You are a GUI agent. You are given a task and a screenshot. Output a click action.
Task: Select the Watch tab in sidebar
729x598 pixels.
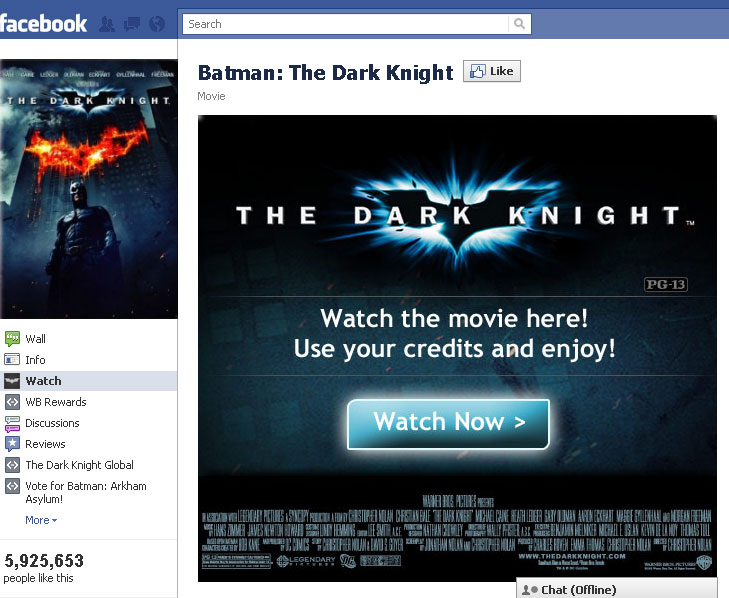(x=88, y=381)
